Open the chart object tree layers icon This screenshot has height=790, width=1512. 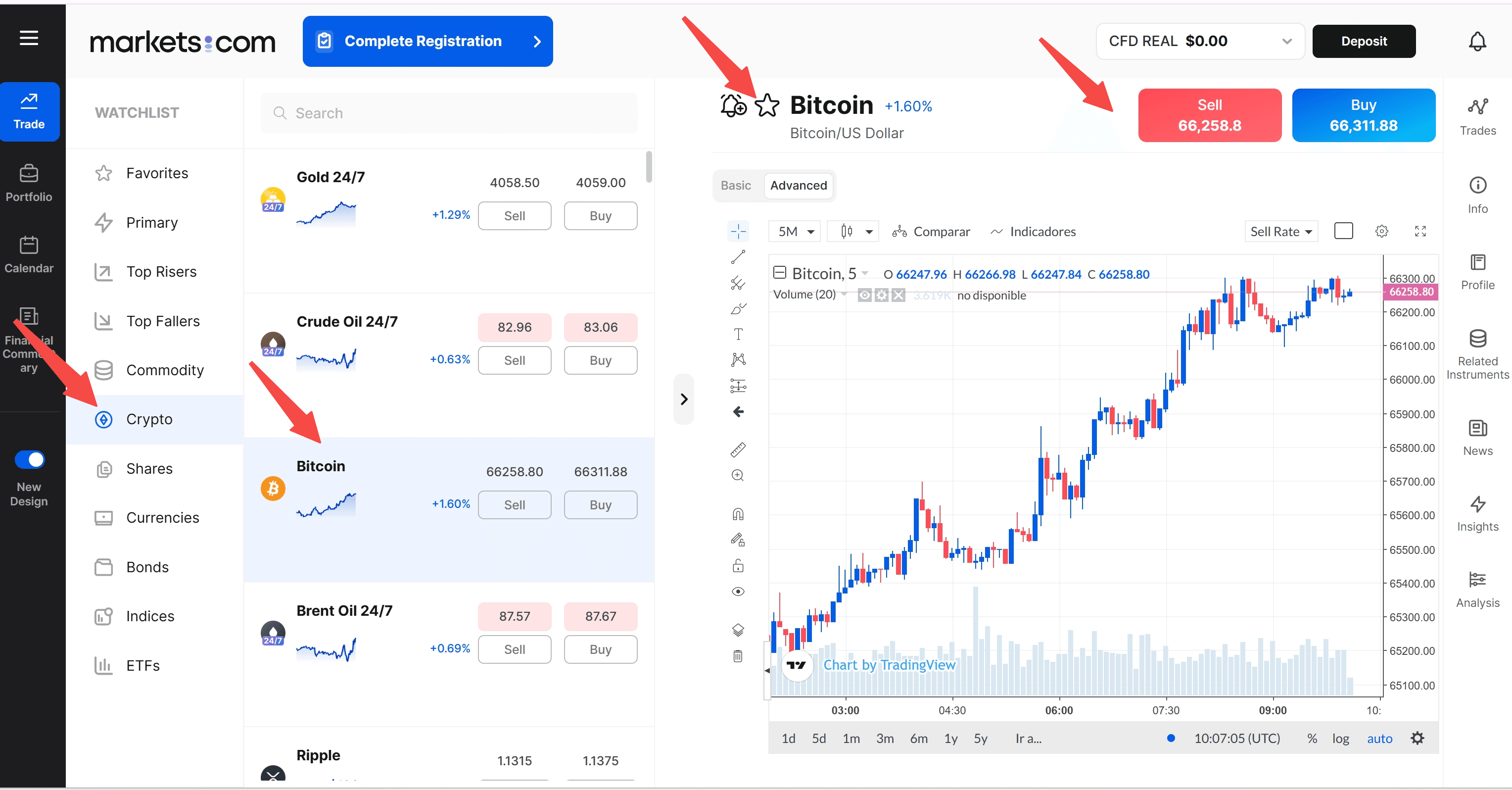(738, 630)
